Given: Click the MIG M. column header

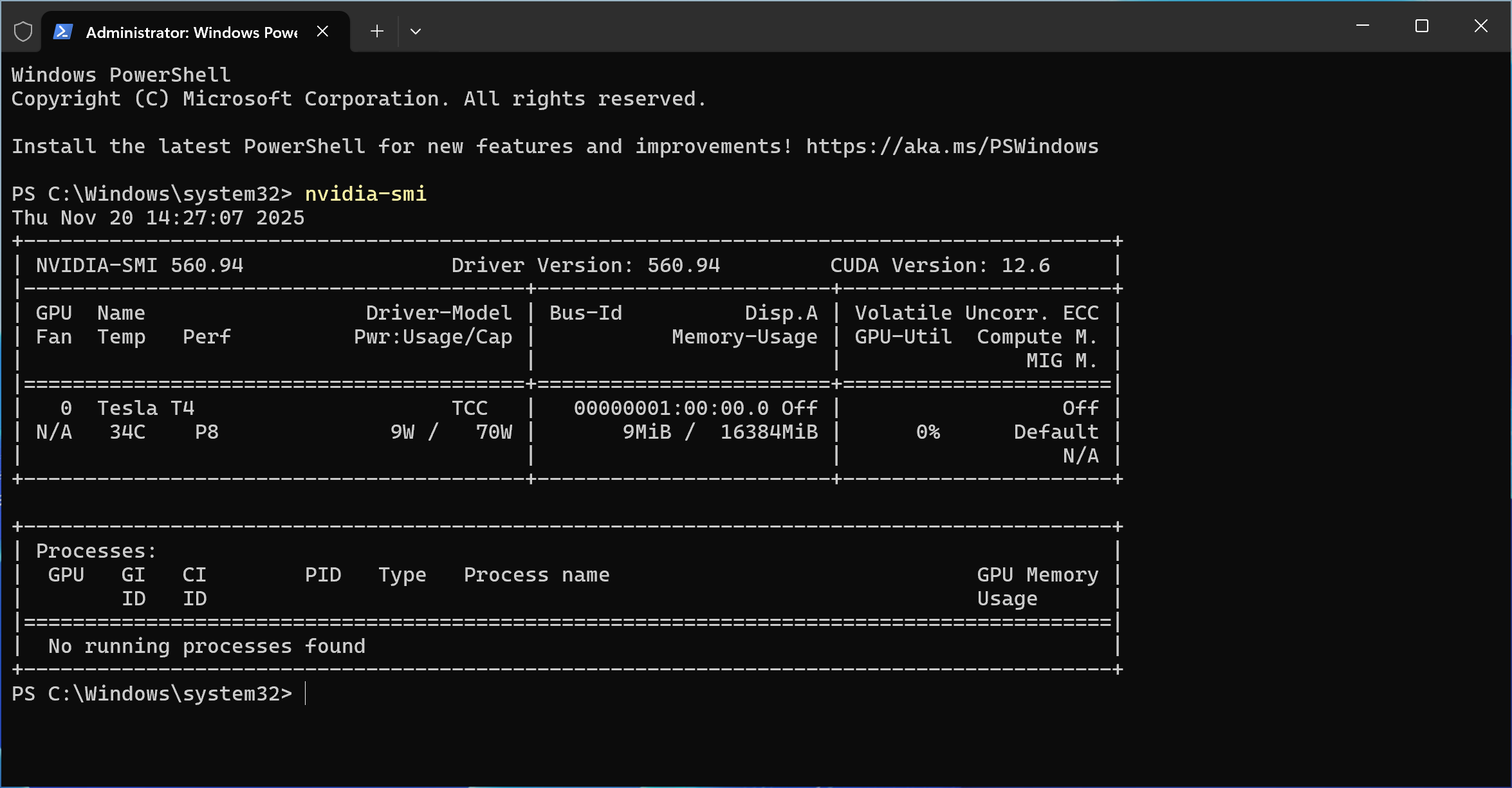Looking at the screenshot, I should (x=1062, y=361).
